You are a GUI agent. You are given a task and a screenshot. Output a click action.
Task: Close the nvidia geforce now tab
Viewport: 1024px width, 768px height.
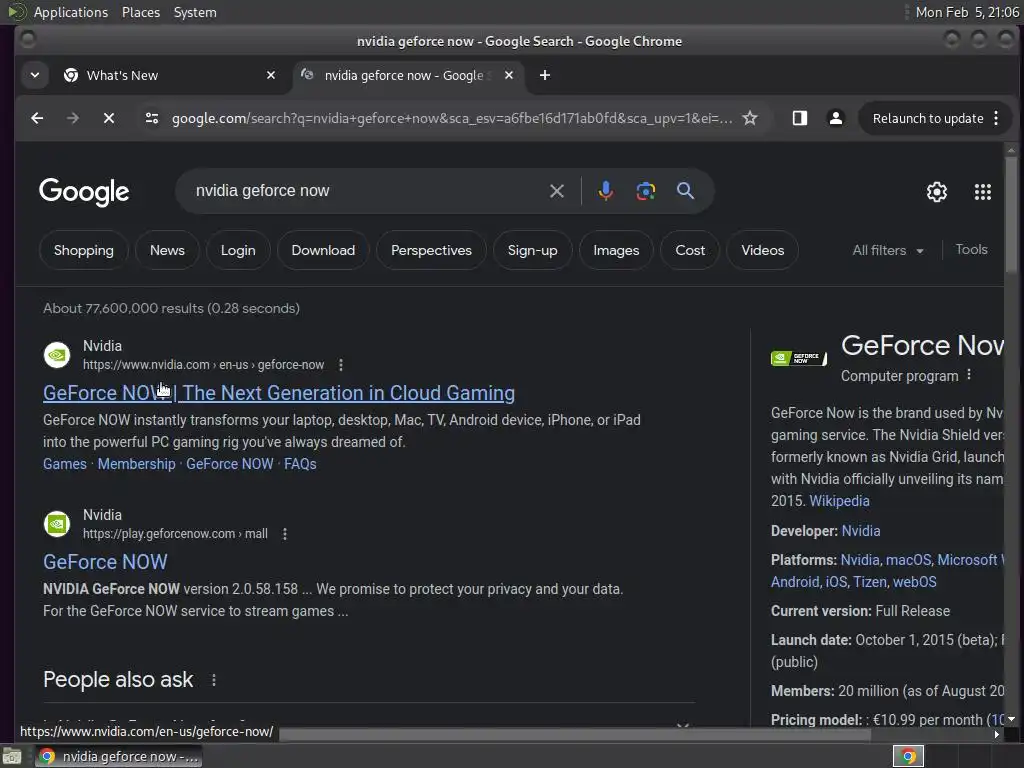point(509,76)
